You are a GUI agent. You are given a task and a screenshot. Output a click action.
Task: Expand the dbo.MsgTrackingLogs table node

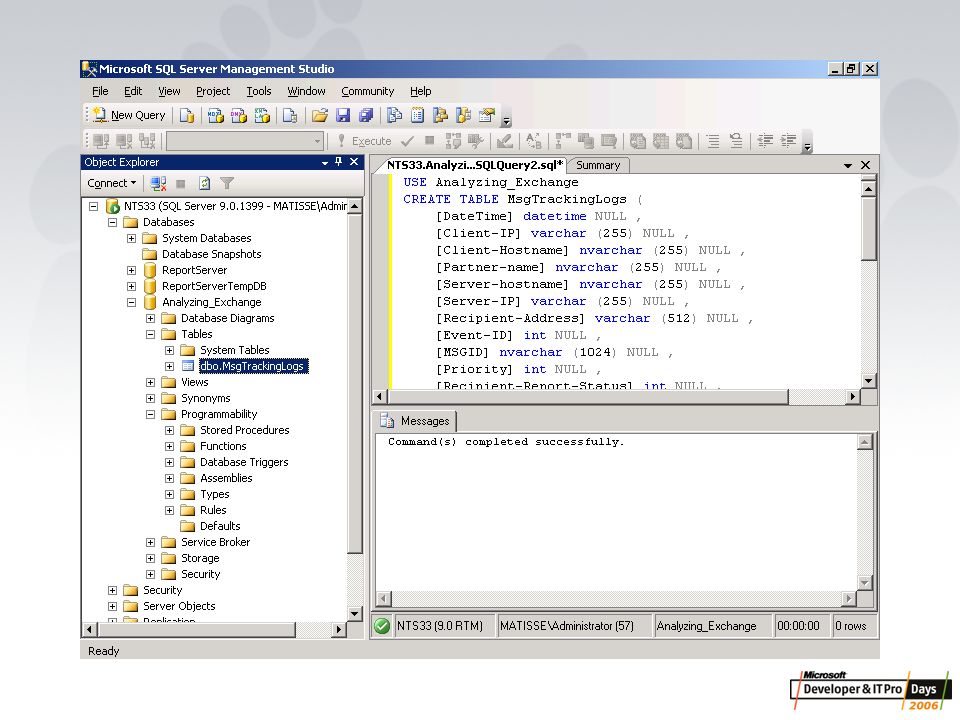tap(170, 366)
